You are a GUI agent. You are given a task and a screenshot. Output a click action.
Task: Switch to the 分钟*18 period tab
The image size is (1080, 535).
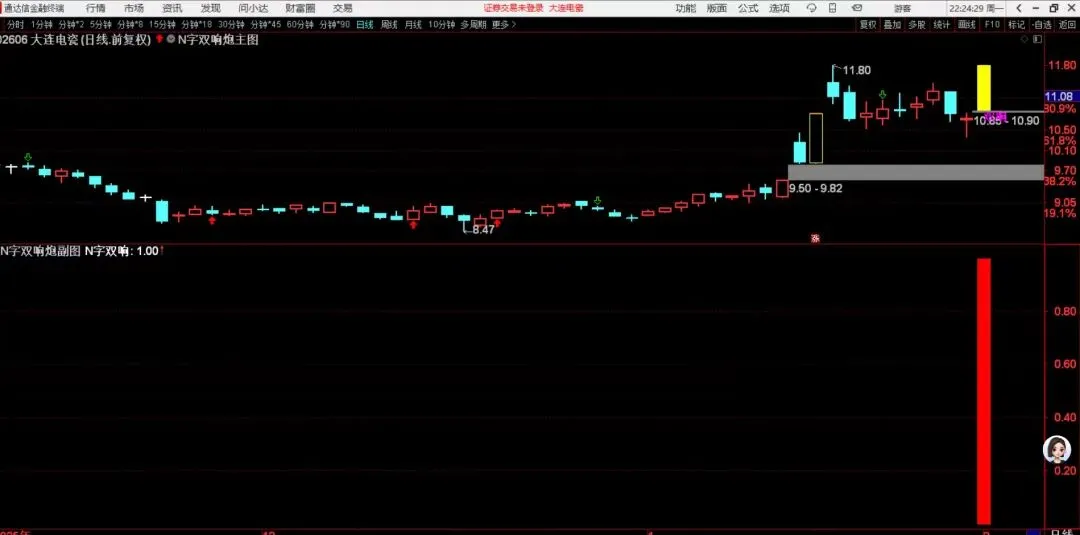(197, 24)
